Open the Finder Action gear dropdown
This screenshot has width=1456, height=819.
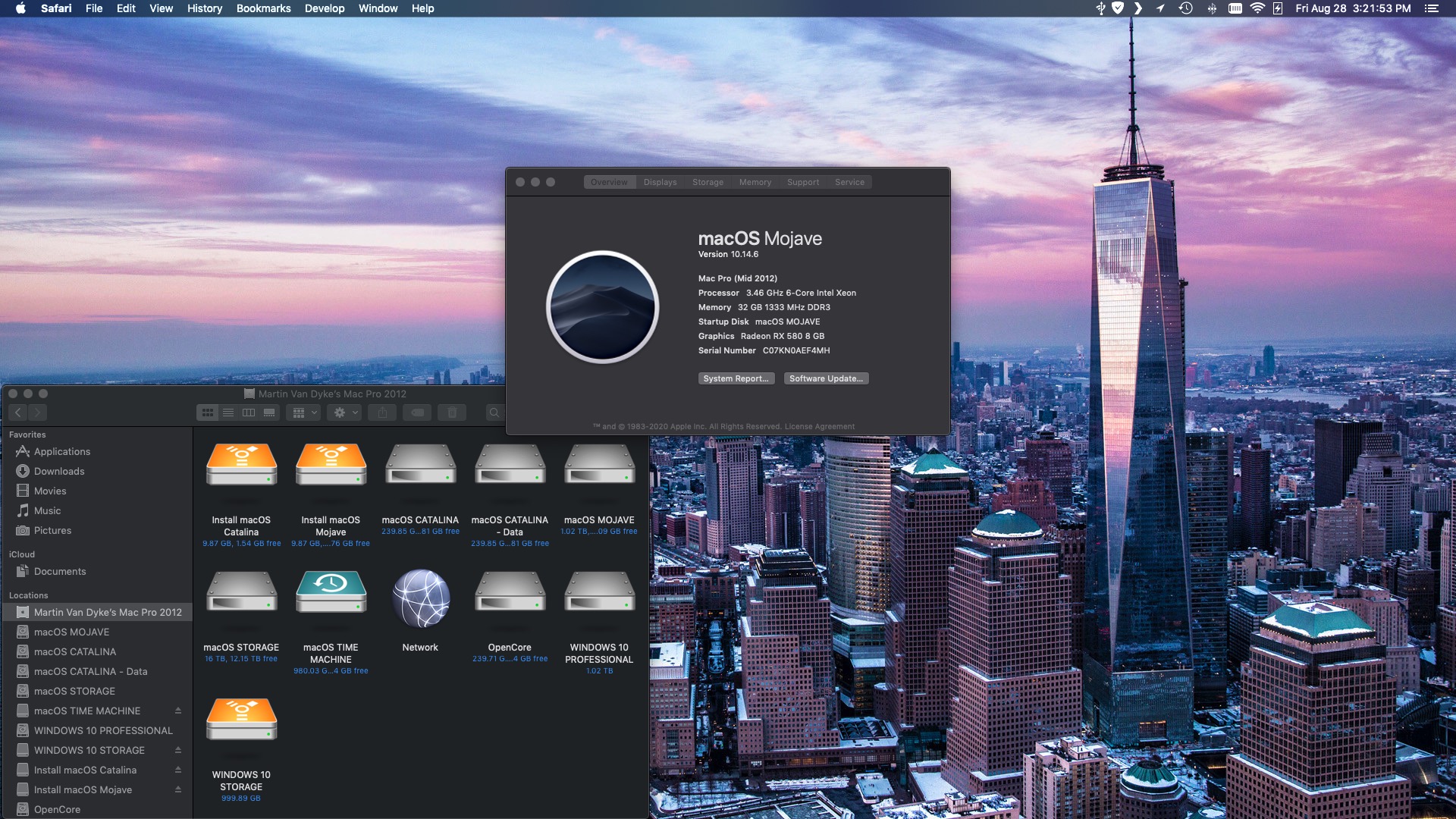pyautogui.click(x=346, y=413)
